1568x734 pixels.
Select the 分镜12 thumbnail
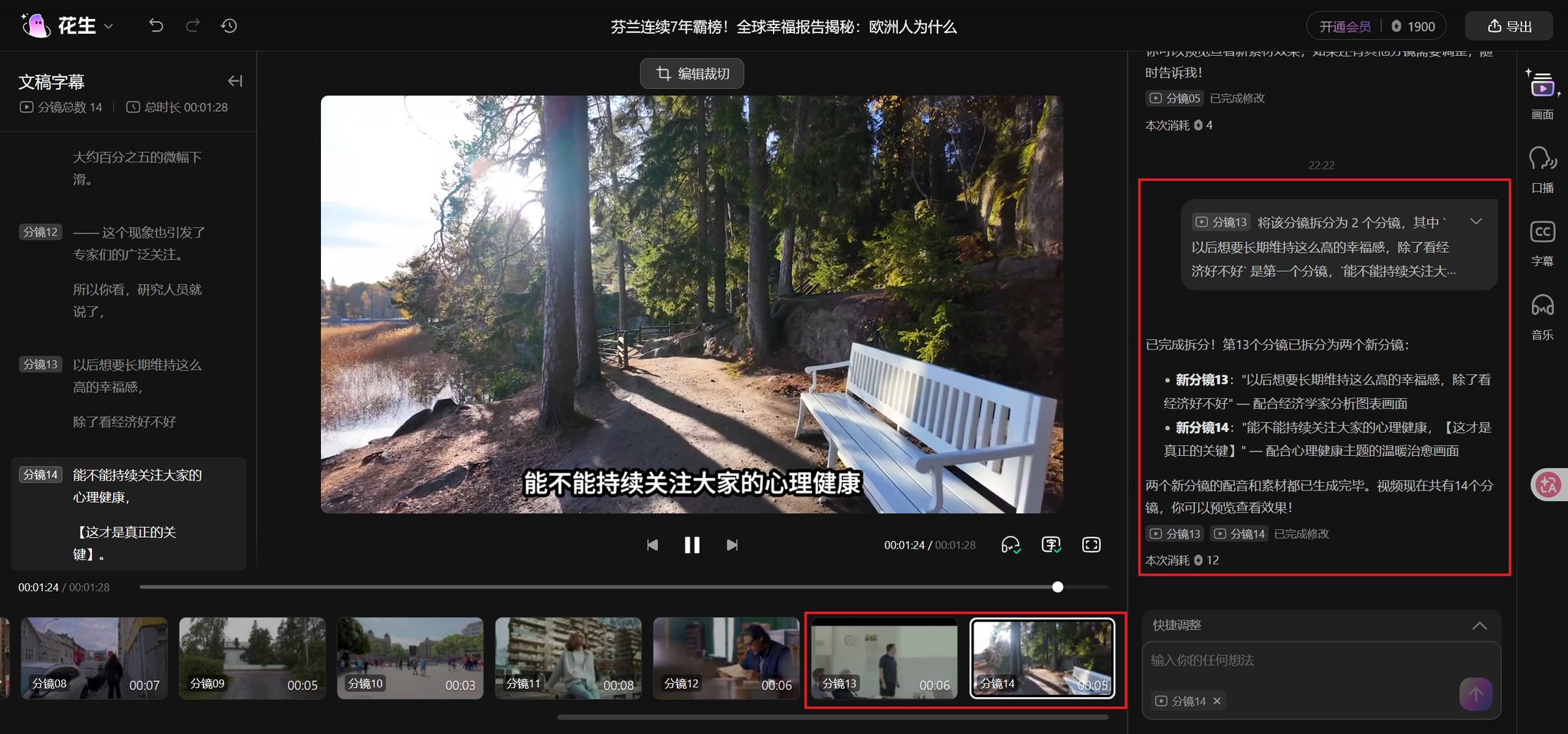pos(726,658)
